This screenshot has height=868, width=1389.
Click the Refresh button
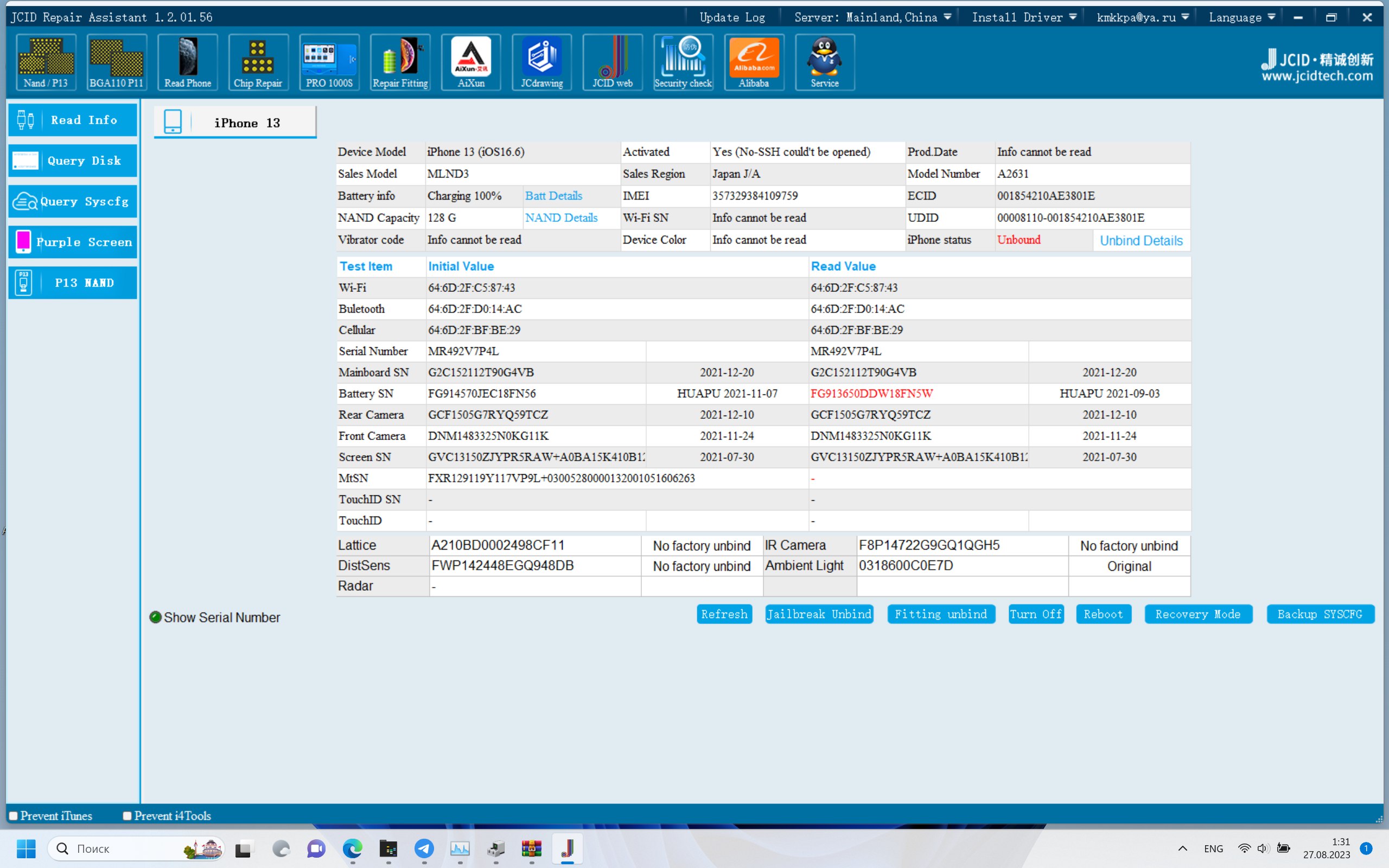pyautogui.click(x=724, y=614)
